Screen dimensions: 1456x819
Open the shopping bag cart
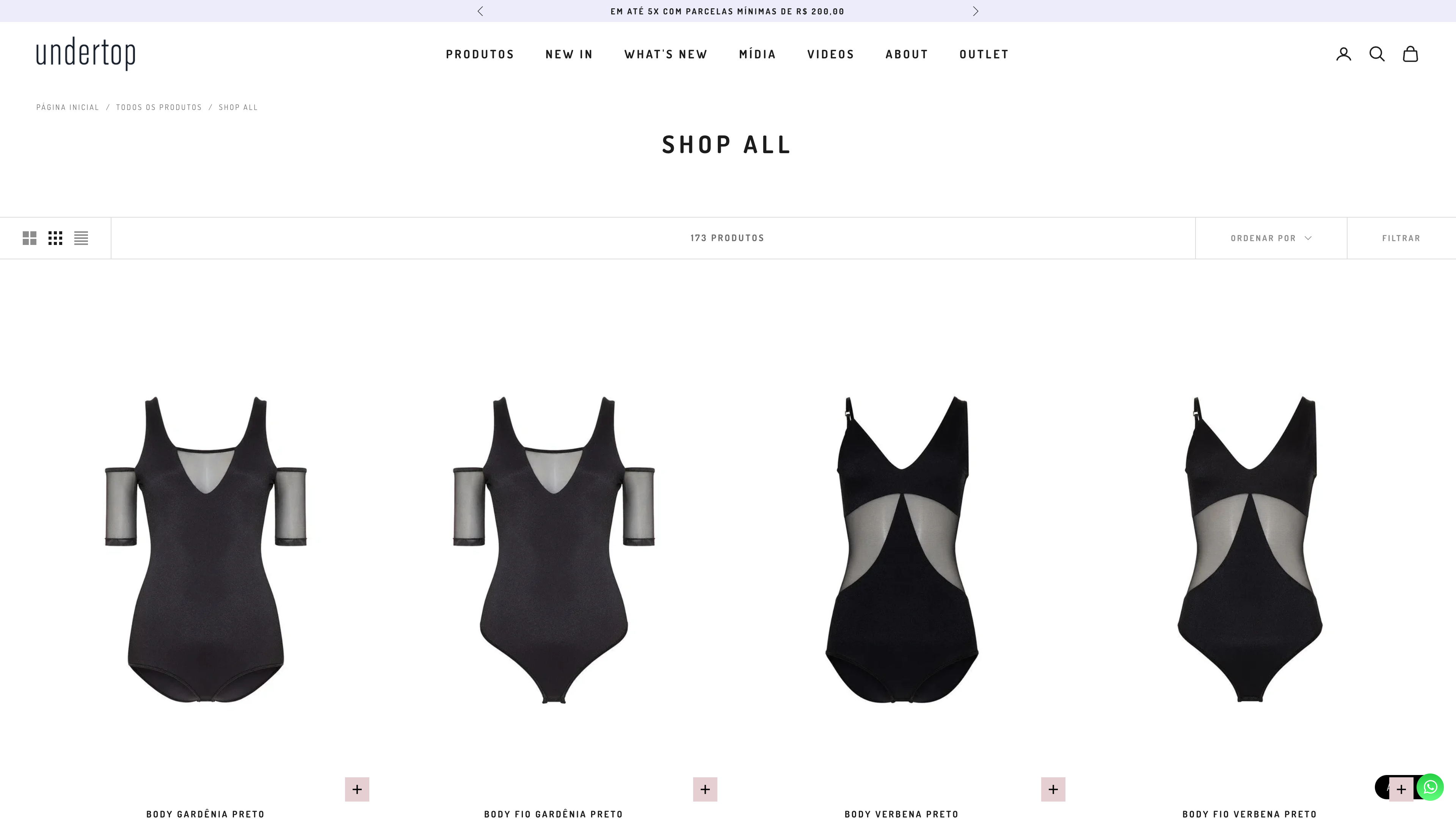click(1410, 54)
